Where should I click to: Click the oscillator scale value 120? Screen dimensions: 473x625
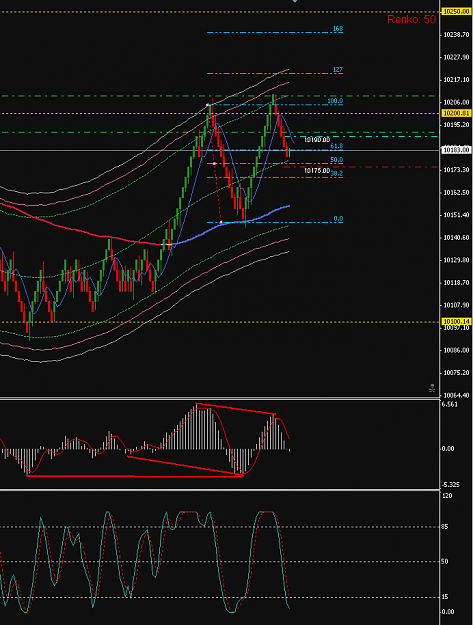pyautogui.click(x=447, y=496)
